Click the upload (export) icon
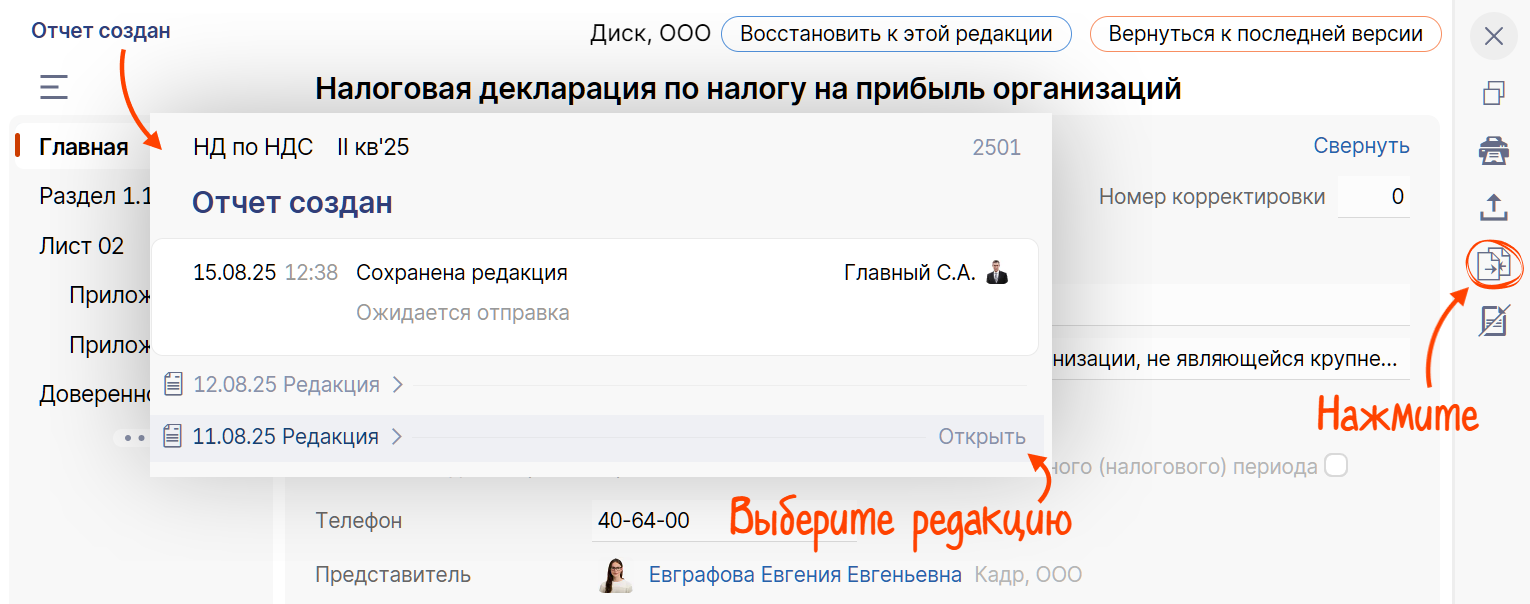 (1493, 208)
